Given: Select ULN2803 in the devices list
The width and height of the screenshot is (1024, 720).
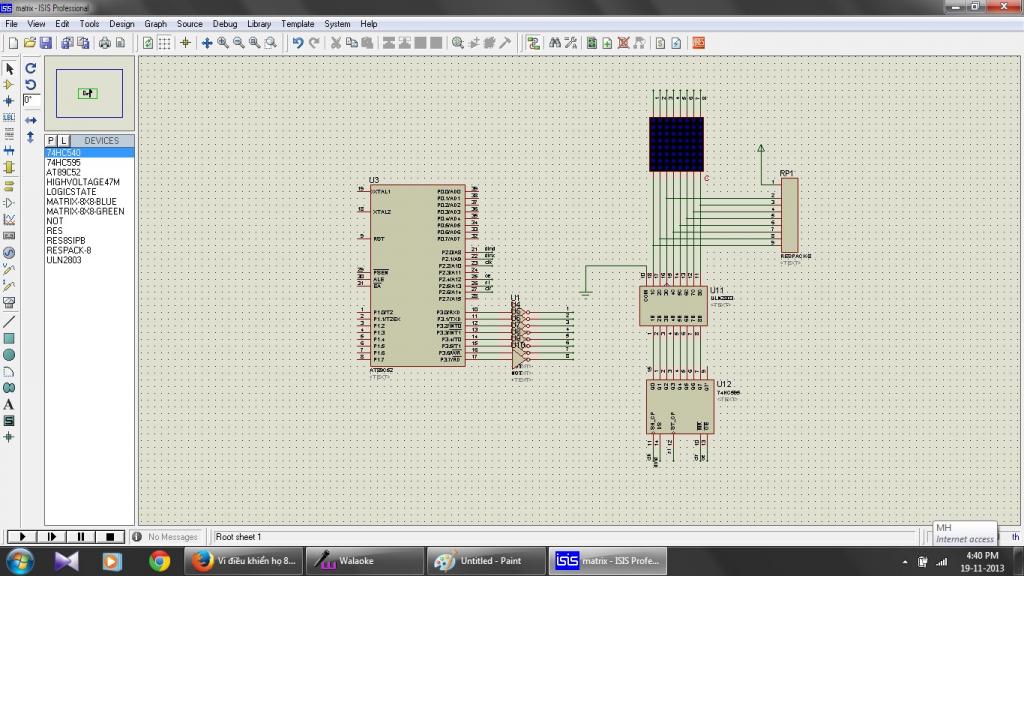Looking at the screenshot, I should coord(64,261).
